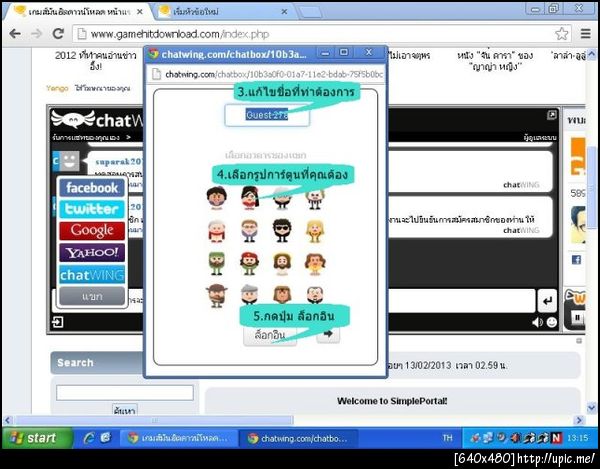This screenshot has height=469, width=600.
Task: Go back with the browser back arrow
Action: coord(15,34)
